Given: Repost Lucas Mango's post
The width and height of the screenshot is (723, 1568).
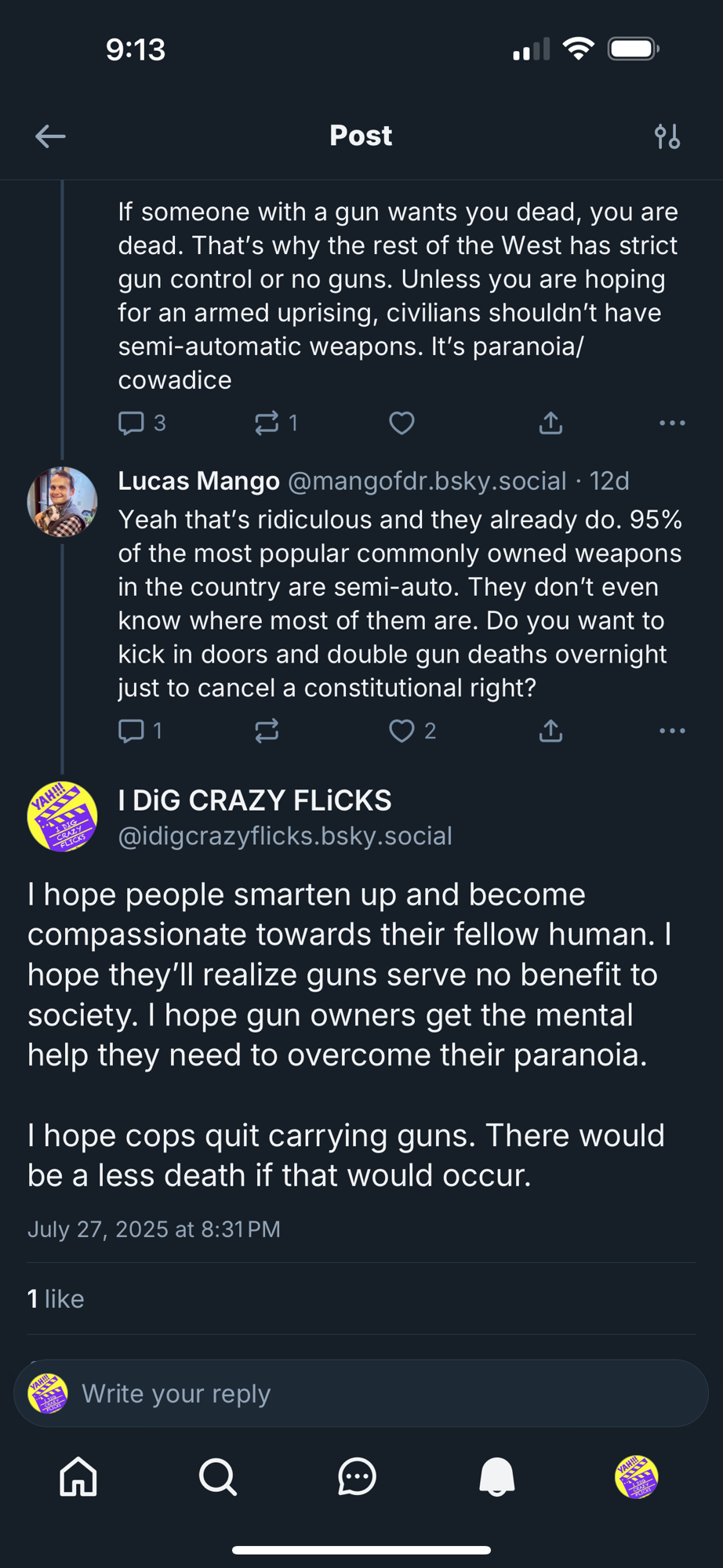Looking at the screenshot, I should (267, 731).
